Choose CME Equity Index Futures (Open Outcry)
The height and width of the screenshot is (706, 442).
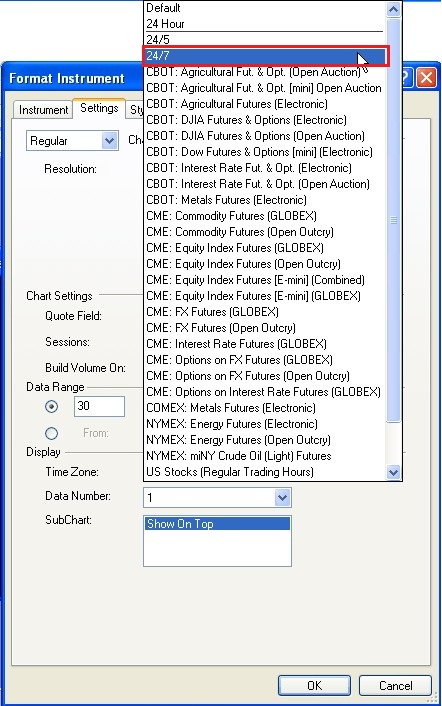click(x=265, y=264)
